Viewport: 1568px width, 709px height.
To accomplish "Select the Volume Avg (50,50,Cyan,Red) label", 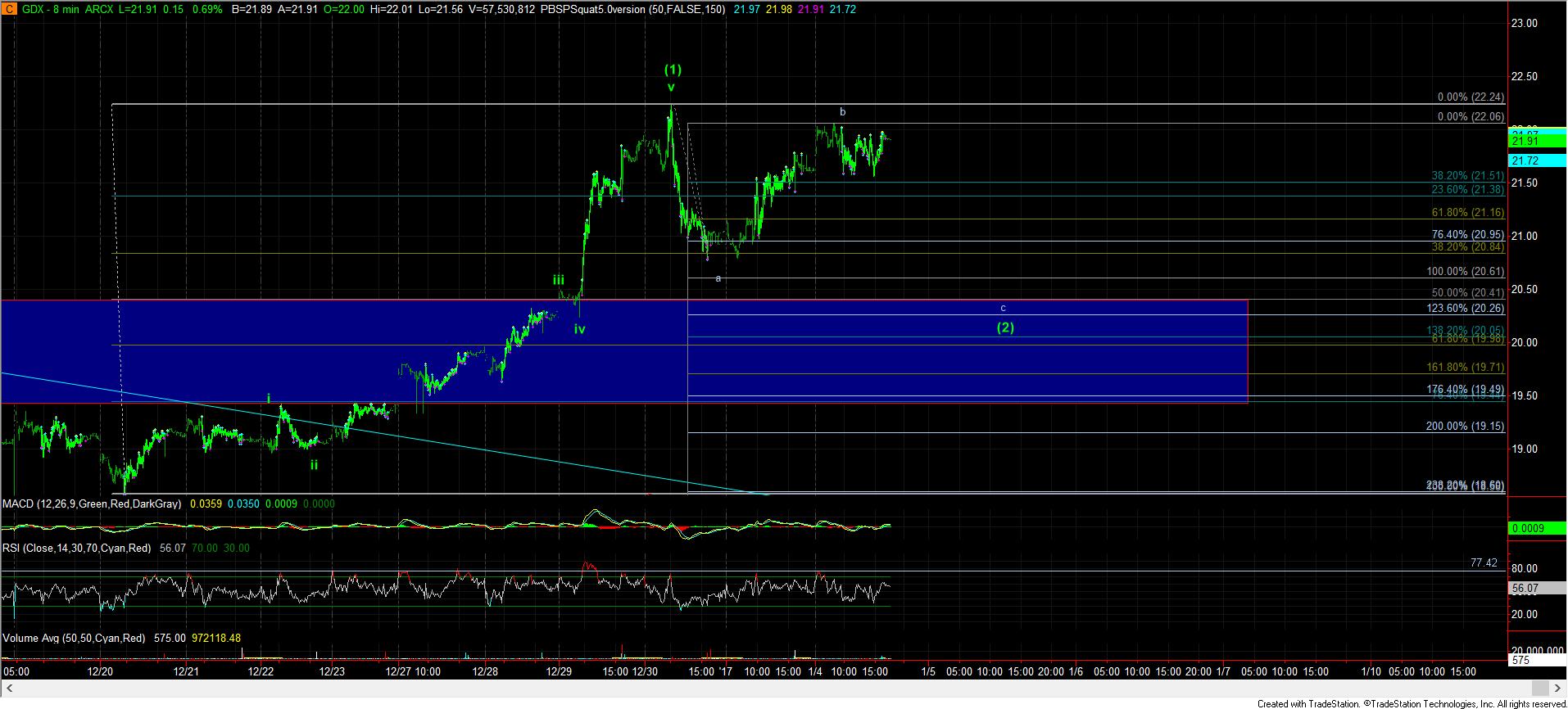I will click(75, 638).
